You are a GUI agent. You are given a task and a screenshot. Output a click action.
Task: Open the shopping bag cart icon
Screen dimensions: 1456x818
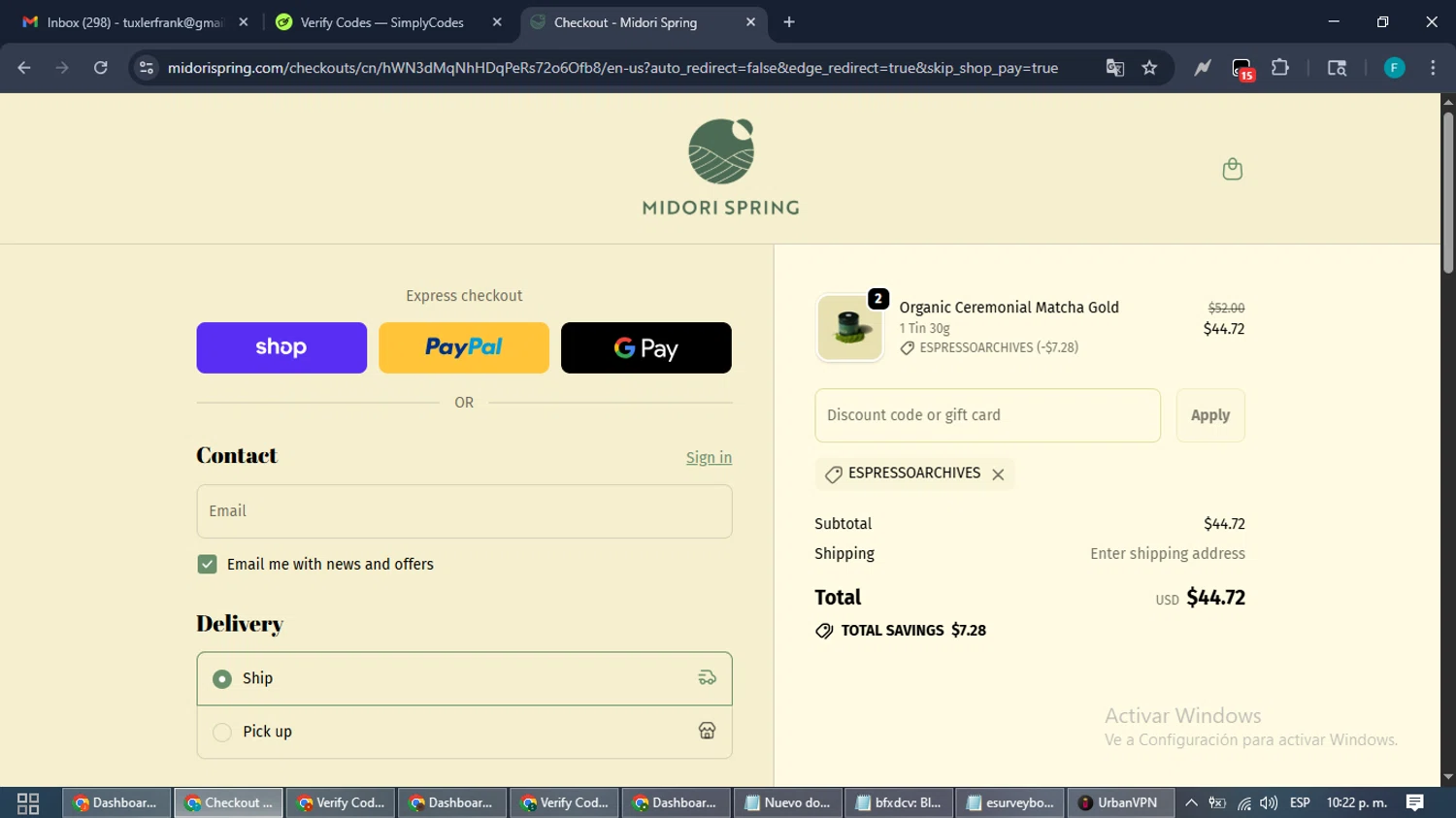point(1232,170)
